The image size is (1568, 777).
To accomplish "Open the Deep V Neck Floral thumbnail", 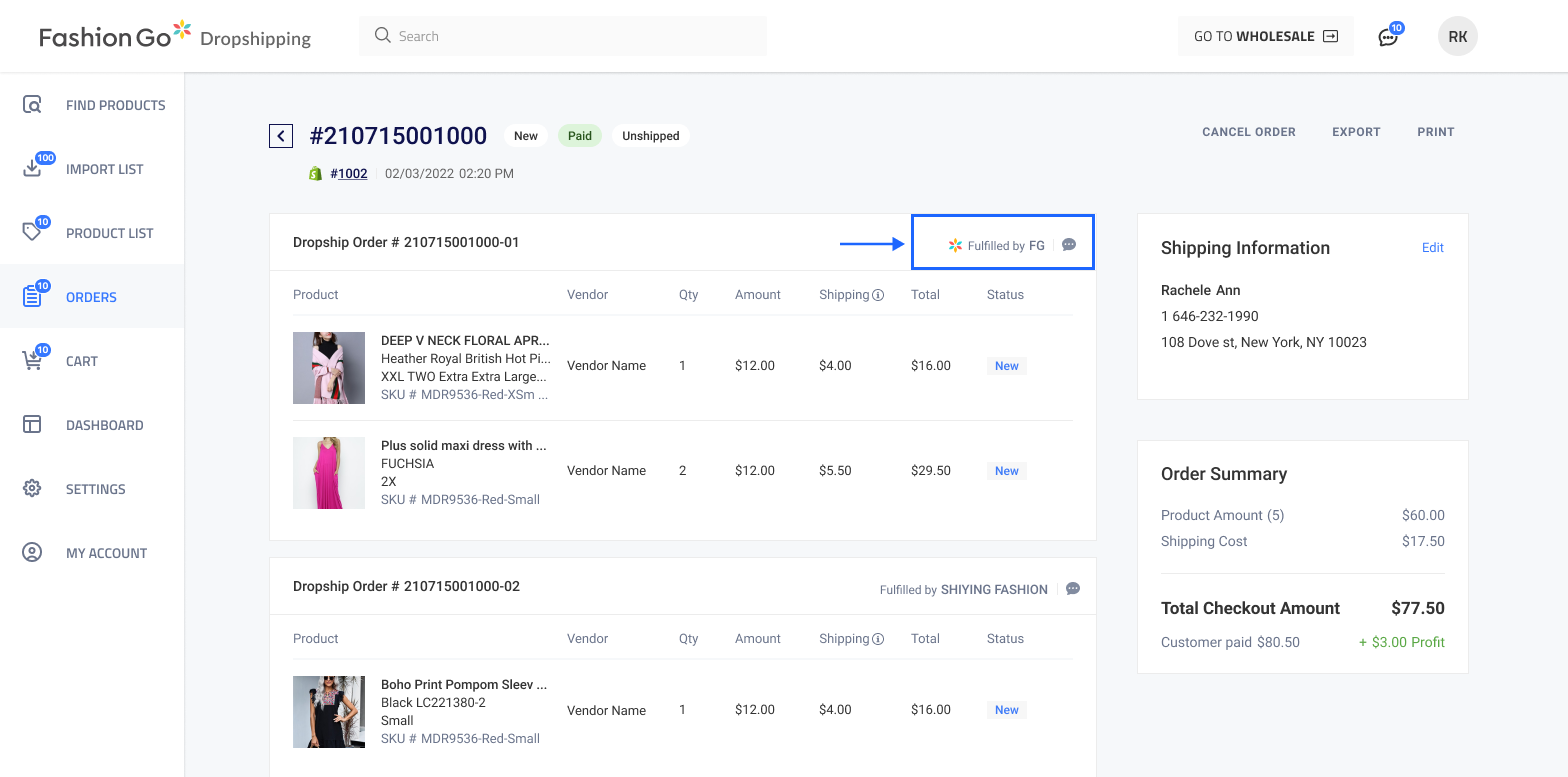I will (x=329, y=368).
